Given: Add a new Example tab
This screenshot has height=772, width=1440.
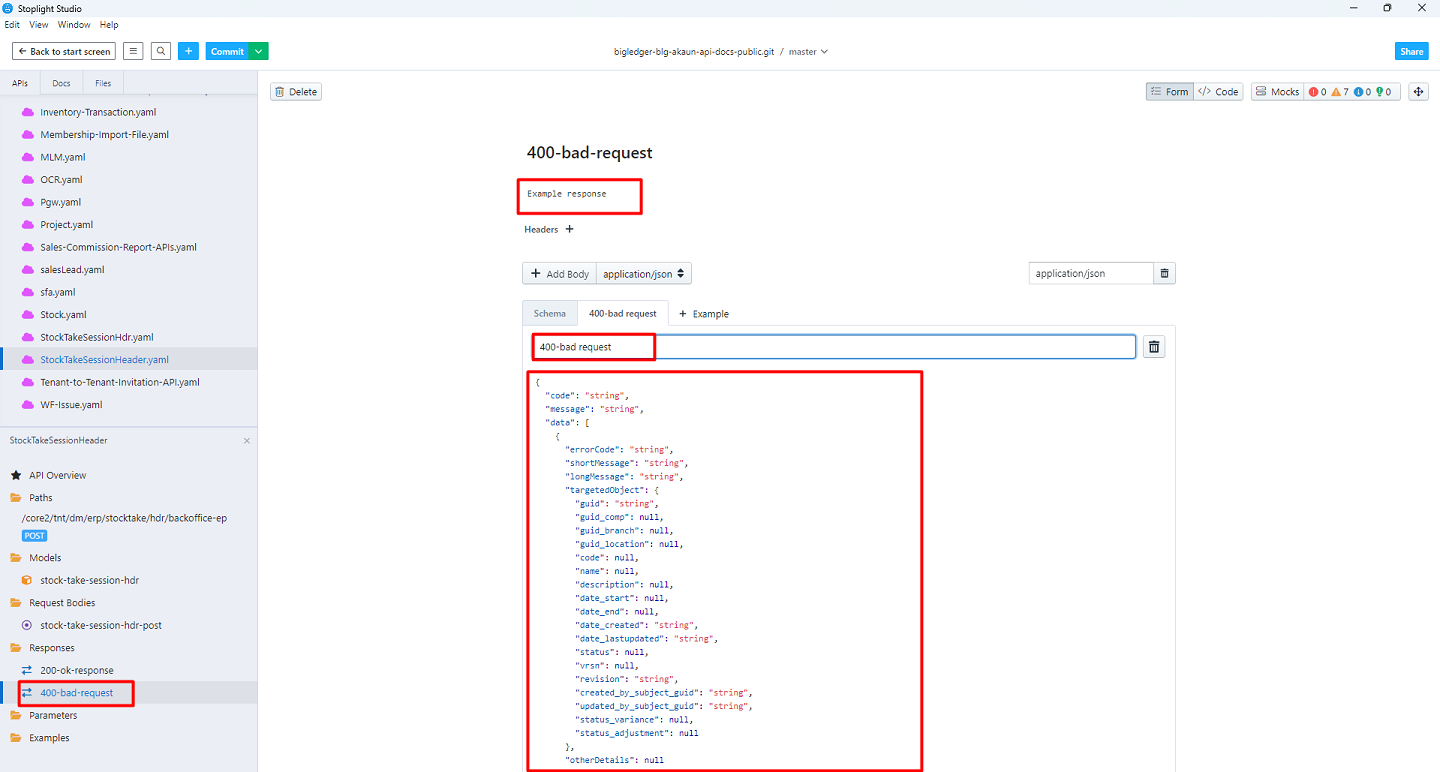Looking at the screenshot, I should click(704, 314).
